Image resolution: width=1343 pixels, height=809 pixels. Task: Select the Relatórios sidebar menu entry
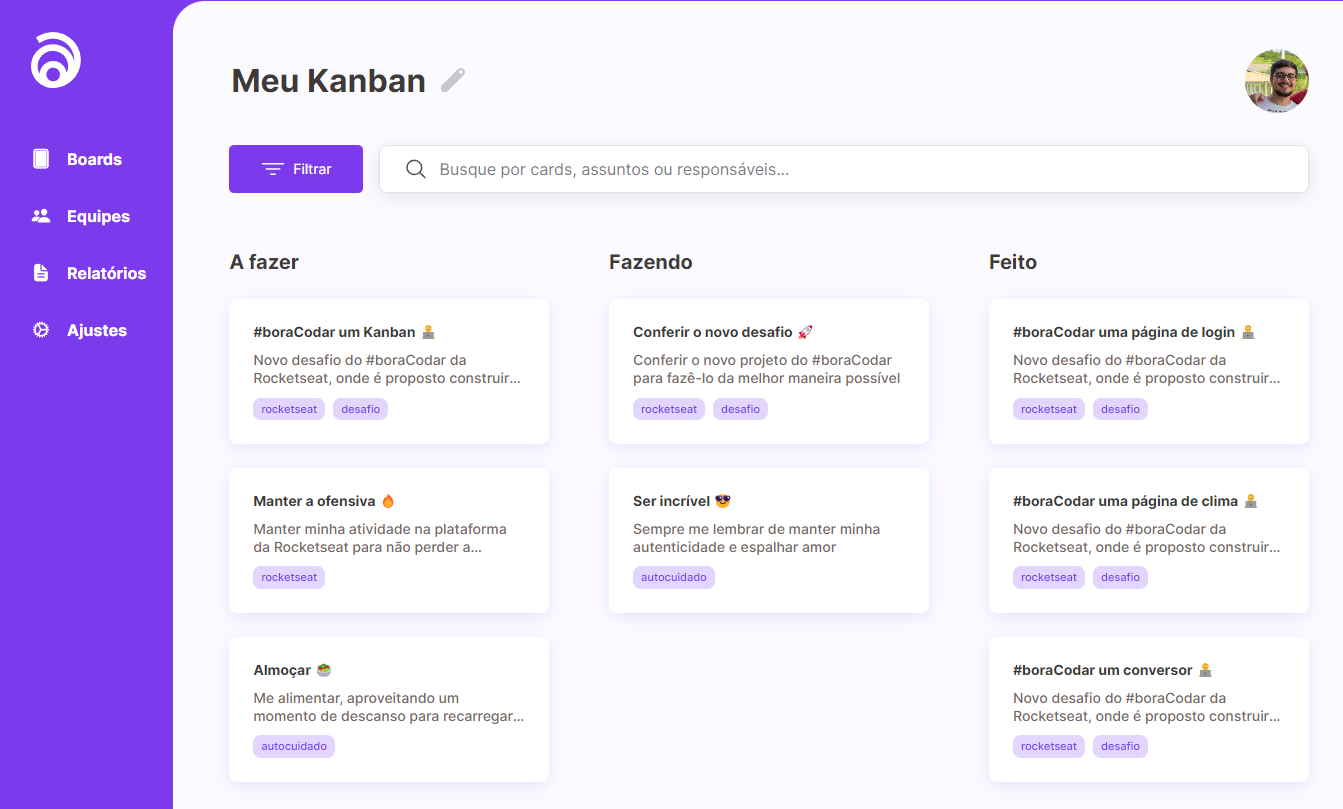(105, 272)
